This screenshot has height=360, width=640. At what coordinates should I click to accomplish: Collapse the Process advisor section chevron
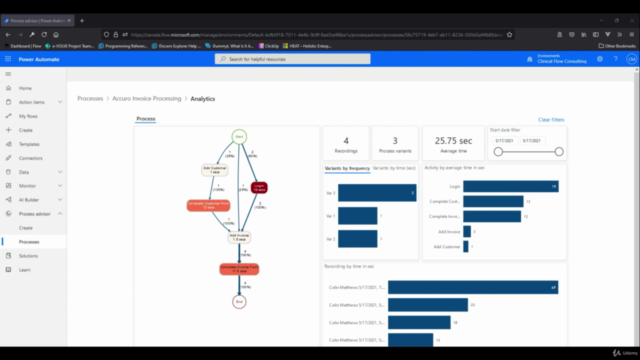click(60, 213)
